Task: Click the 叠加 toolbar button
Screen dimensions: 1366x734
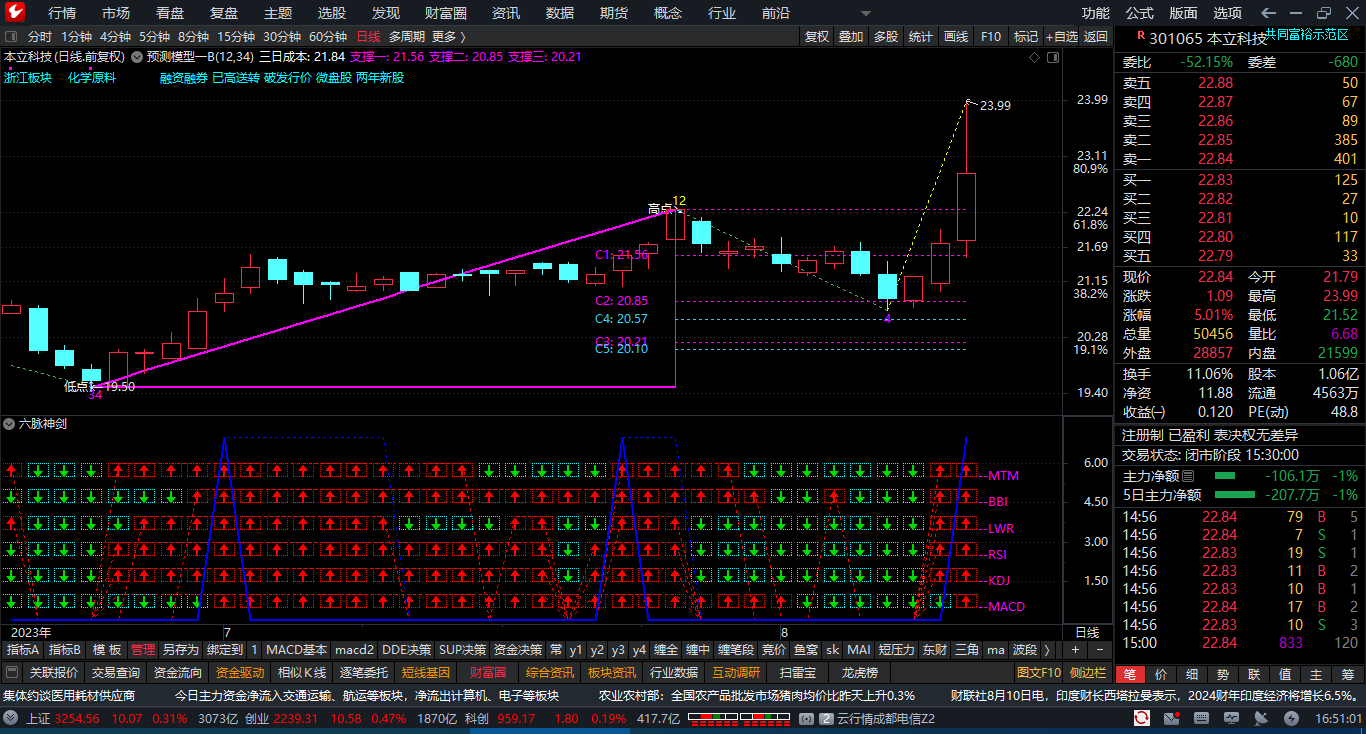Action: click(x=851, y=36)
